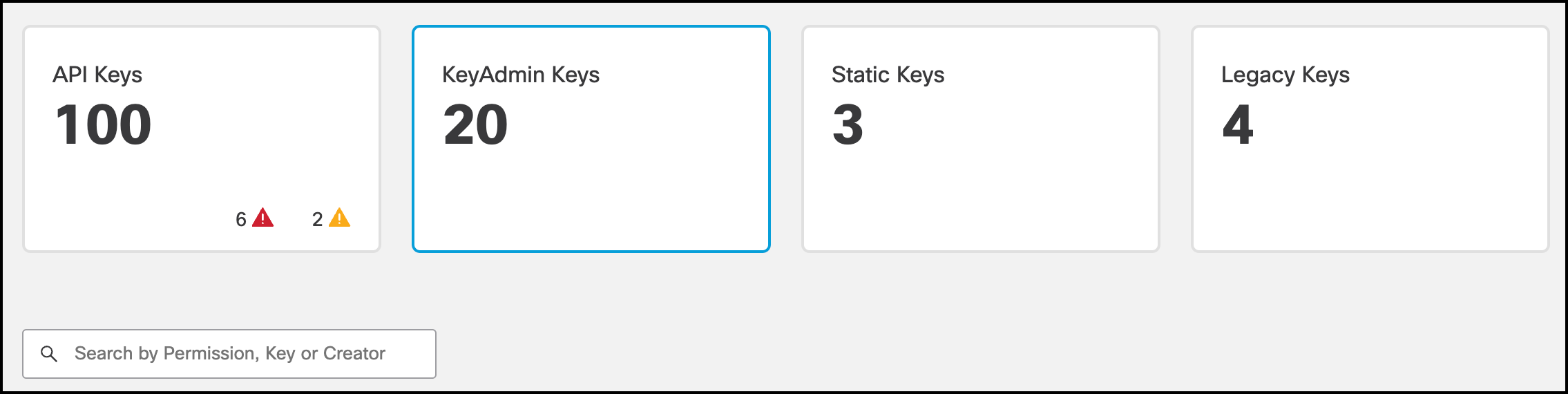The height and width of the screenshot is (394, 1568).
Task: Click the number 2 beside the yellow warning
Action: tap(317, 220)
